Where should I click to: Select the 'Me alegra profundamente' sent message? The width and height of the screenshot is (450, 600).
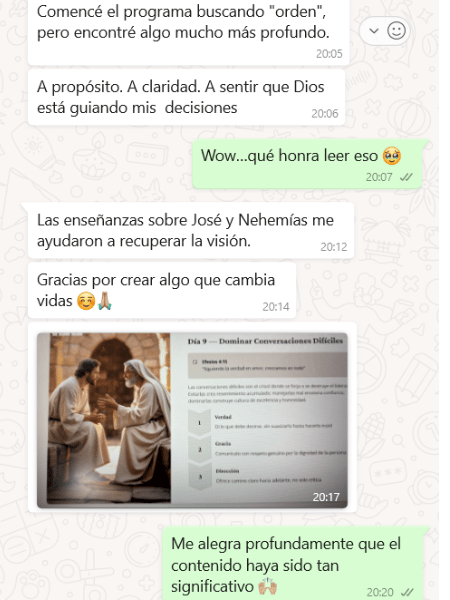(x=293, y=564)
